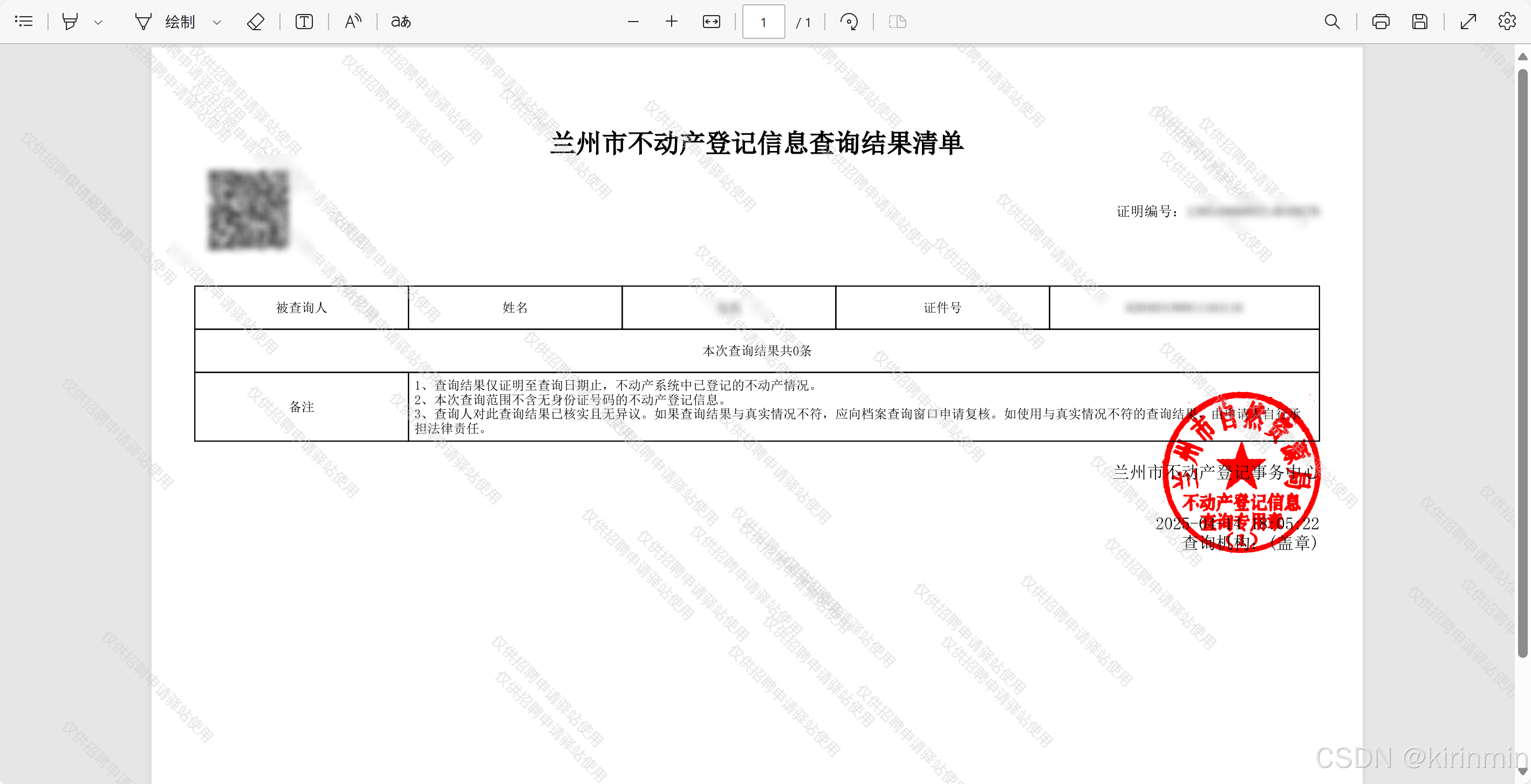Rotate the document page

849,22
